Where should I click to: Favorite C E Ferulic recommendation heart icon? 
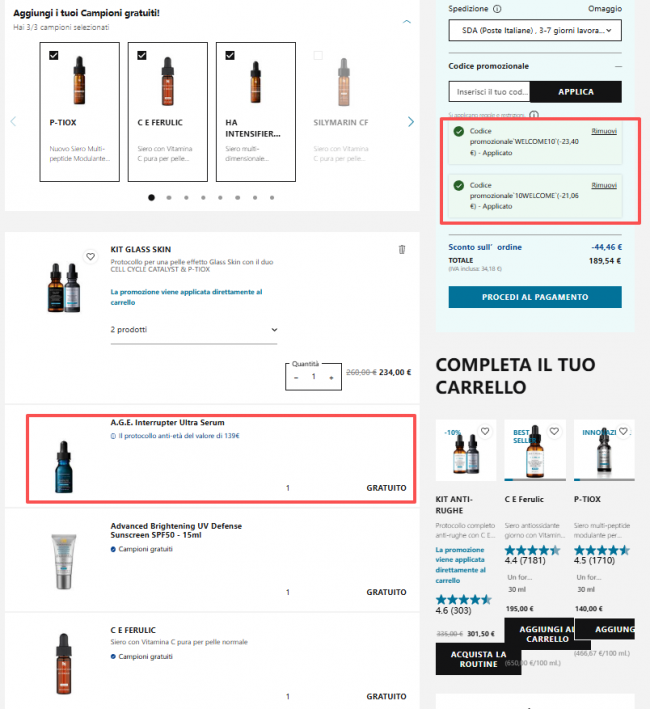[554, 431]
